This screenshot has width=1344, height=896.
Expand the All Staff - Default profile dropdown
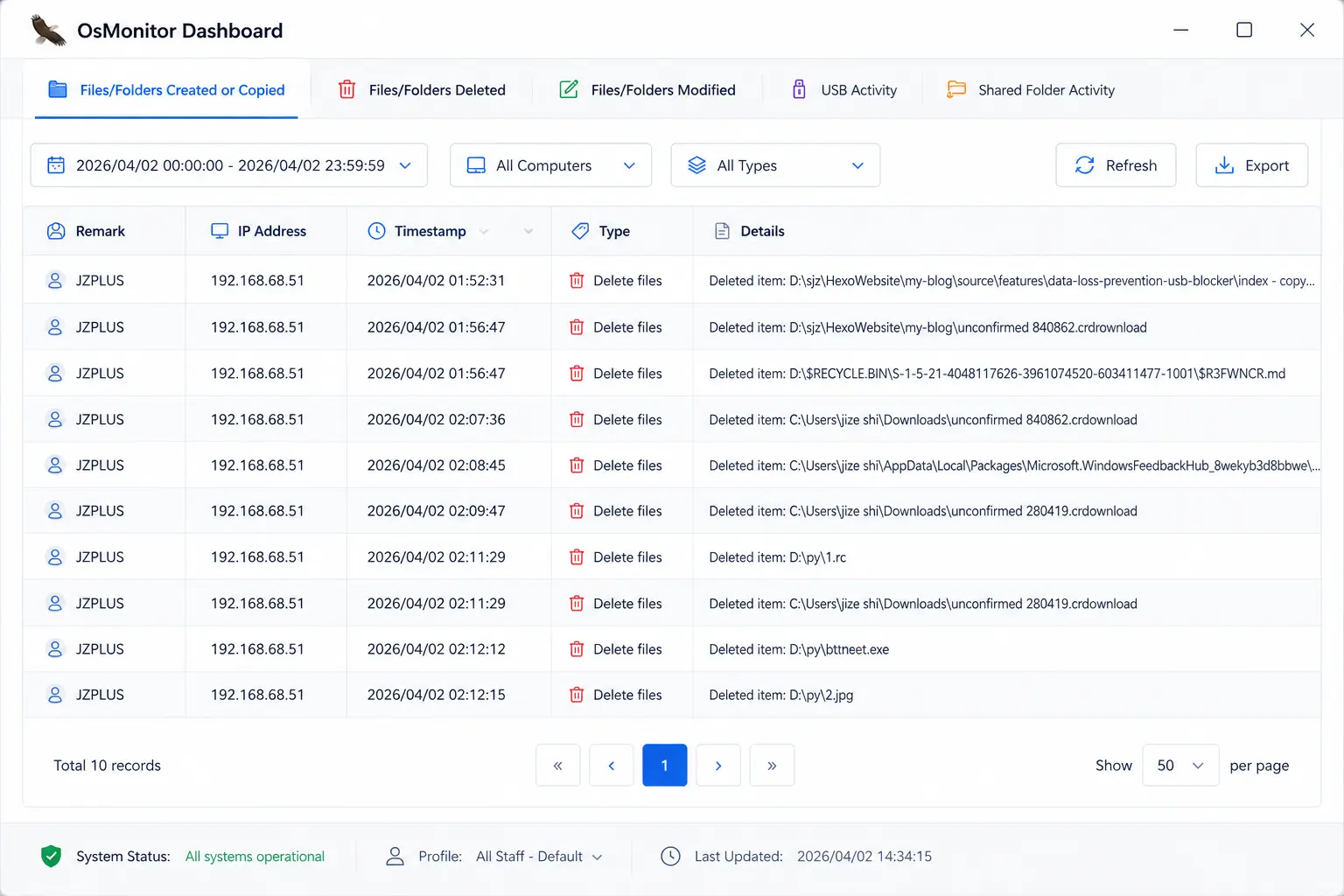coord(539,857)
